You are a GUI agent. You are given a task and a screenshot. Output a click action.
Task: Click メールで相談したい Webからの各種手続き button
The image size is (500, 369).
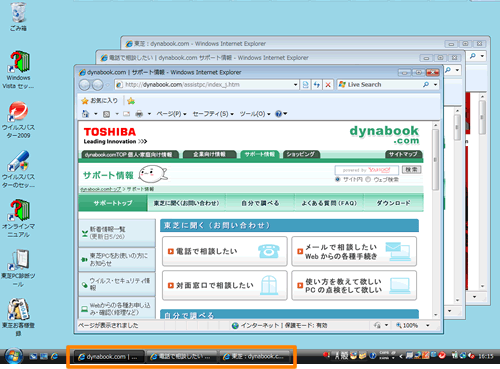354,251
